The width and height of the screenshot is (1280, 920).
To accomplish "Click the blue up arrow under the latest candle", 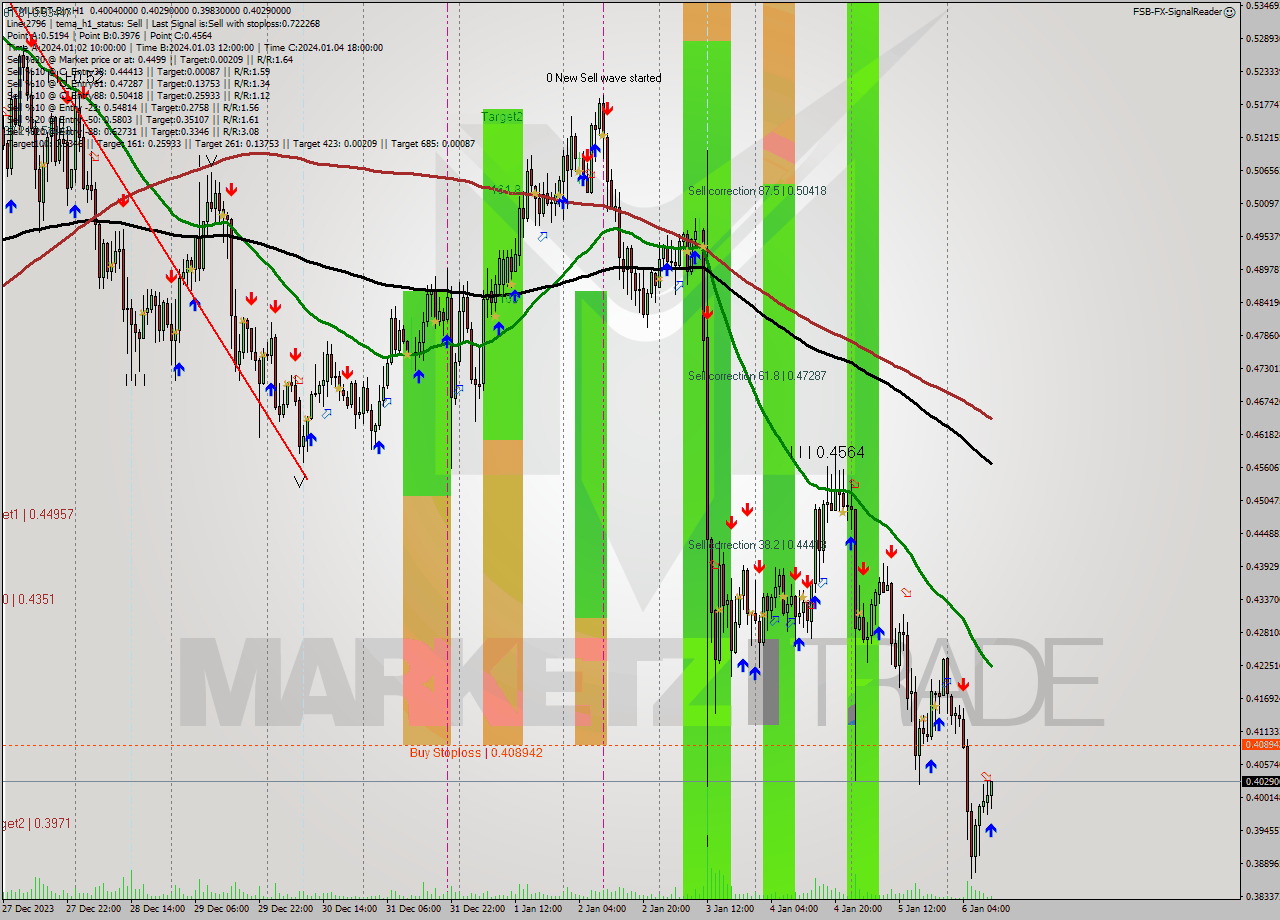I will [990, 830].
